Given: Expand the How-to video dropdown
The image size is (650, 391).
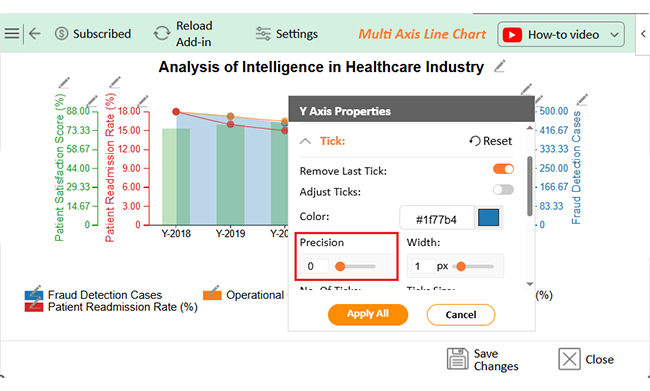Looking at the screenshot, I should [x=614, y=34].
